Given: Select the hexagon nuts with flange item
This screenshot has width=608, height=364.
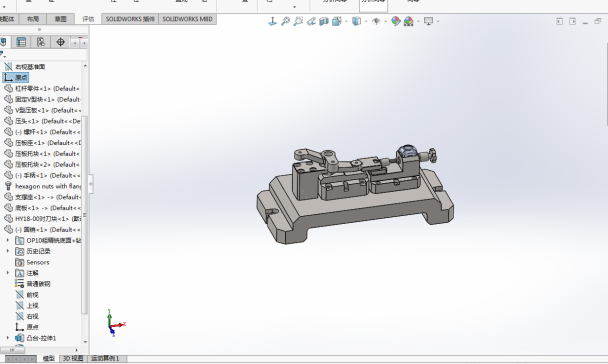Looking at the screenshot, I should click(42, 186).
